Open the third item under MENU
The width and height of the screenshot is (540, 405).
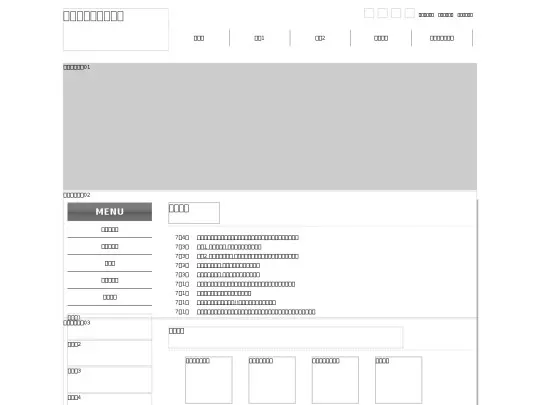tap(110, 263)
